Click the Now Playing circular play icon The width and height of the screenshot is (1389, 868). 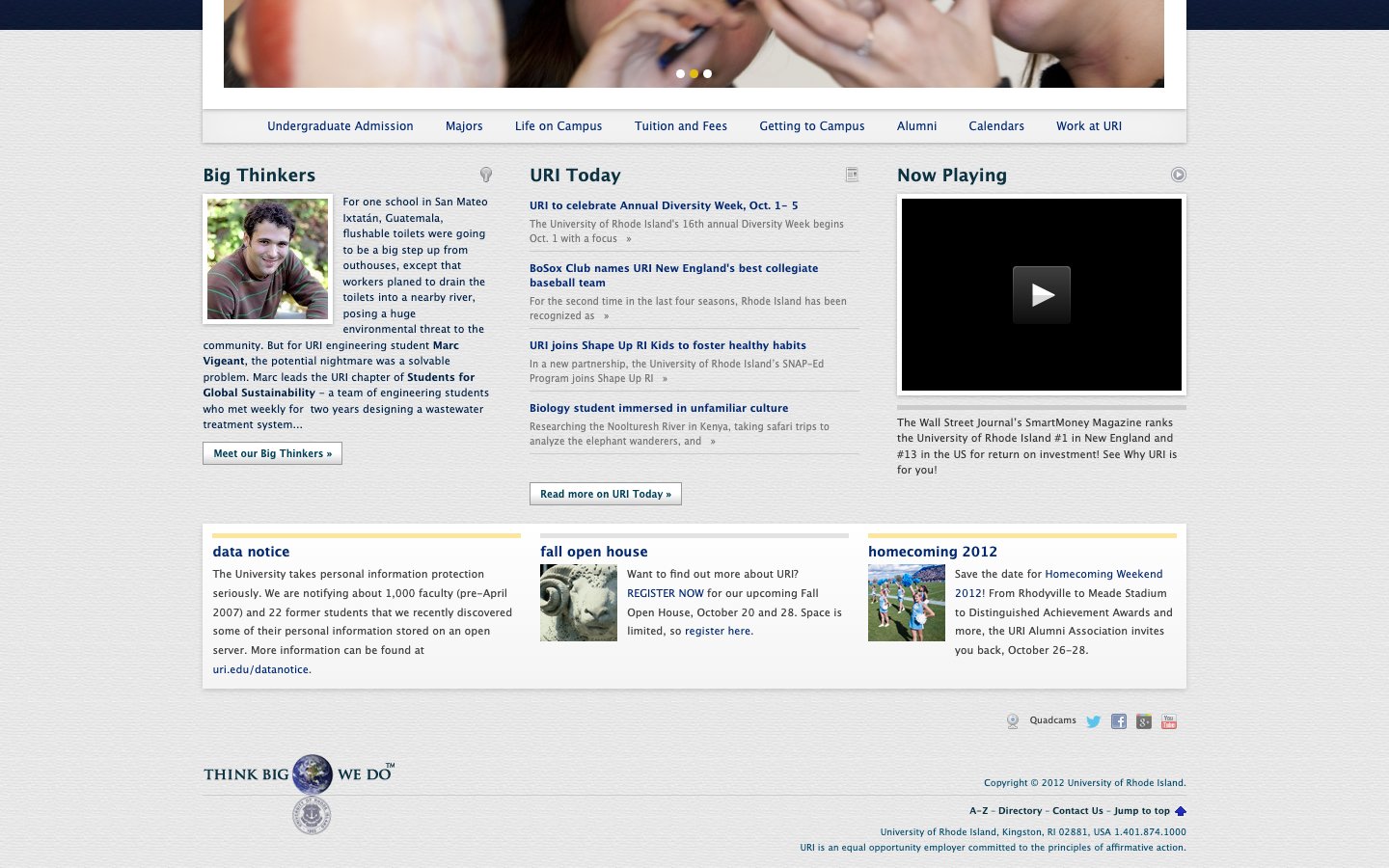1179,175
